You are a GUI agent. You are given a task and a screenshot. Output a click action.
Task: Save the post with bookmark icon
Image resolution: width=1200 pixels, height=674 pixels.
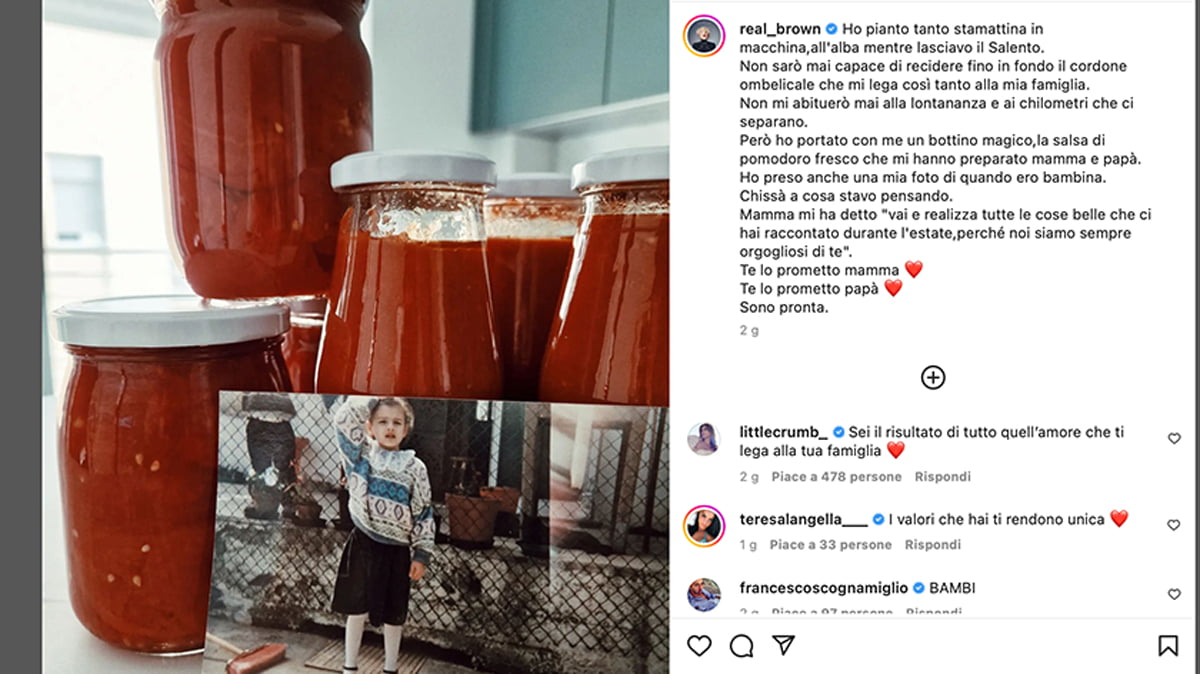click(x=1167, y=646)
